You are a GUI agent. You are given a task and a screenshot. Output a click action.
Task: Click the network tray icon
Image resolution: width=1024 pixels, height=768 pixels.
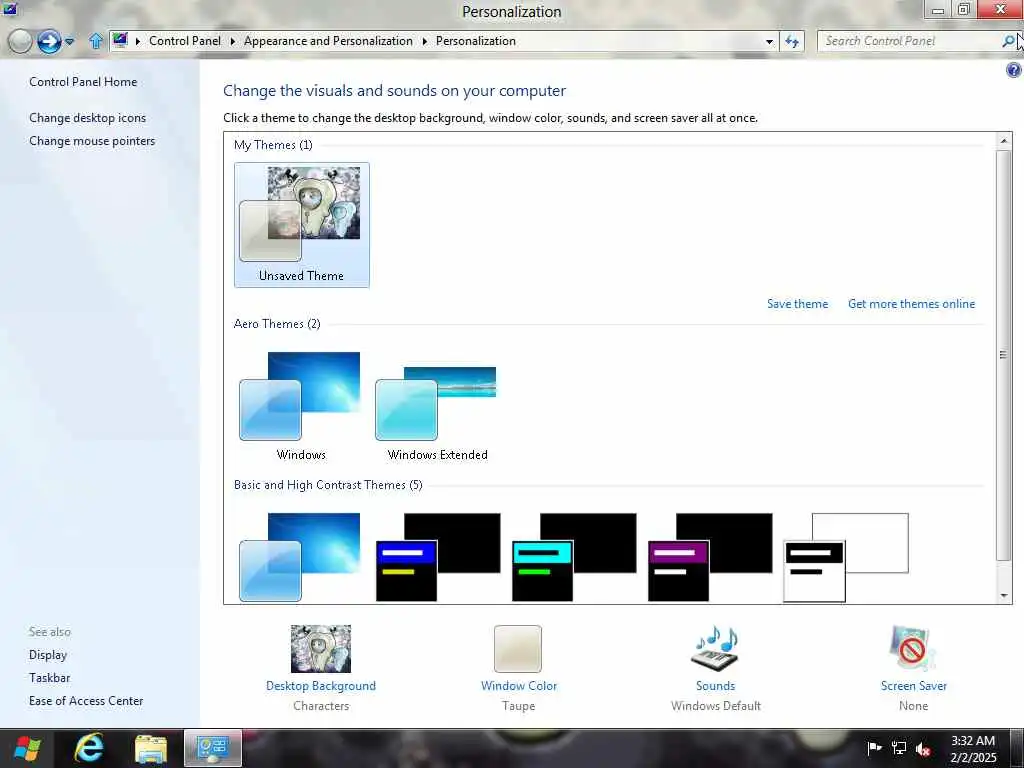pyautogui.click(x=899, y=748)
